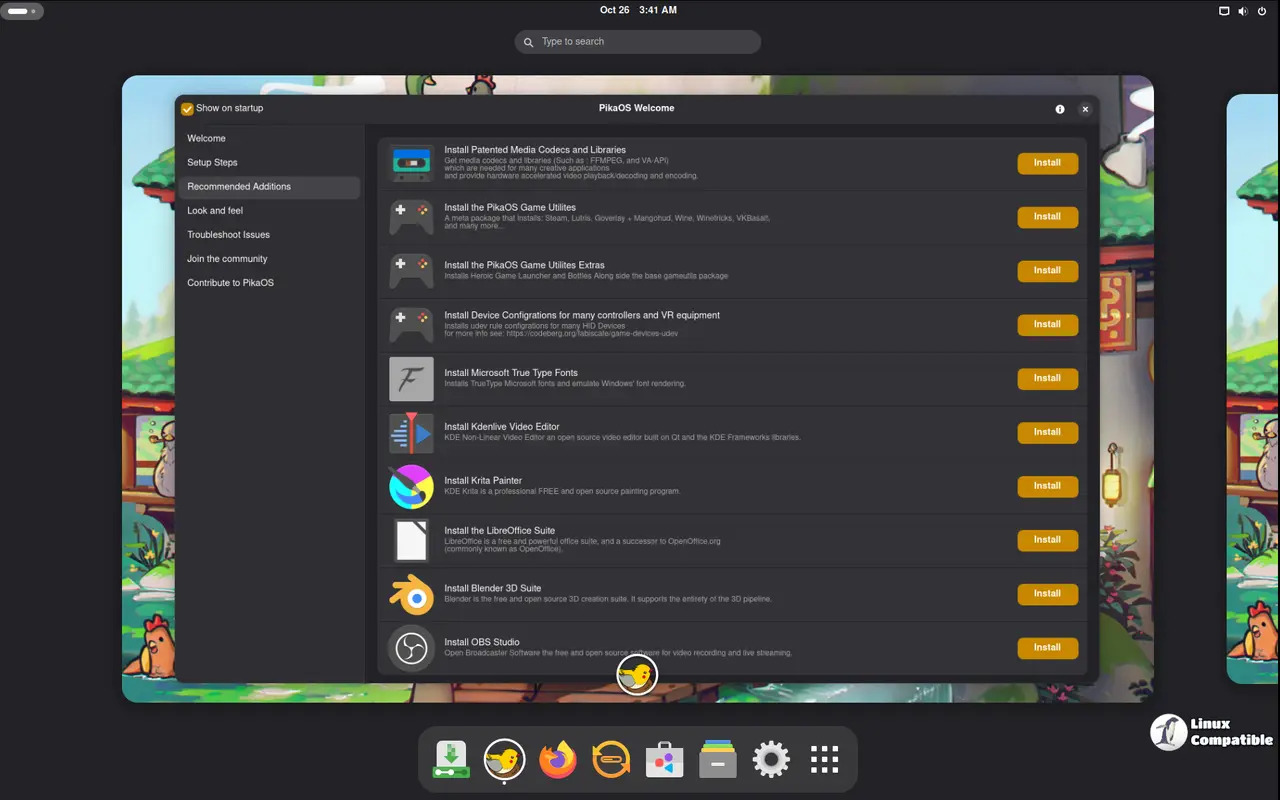1280x800 pixels.
Task: Open the info icon in the titlebar
Action: pyautogui.click(x=1060, y=109)
